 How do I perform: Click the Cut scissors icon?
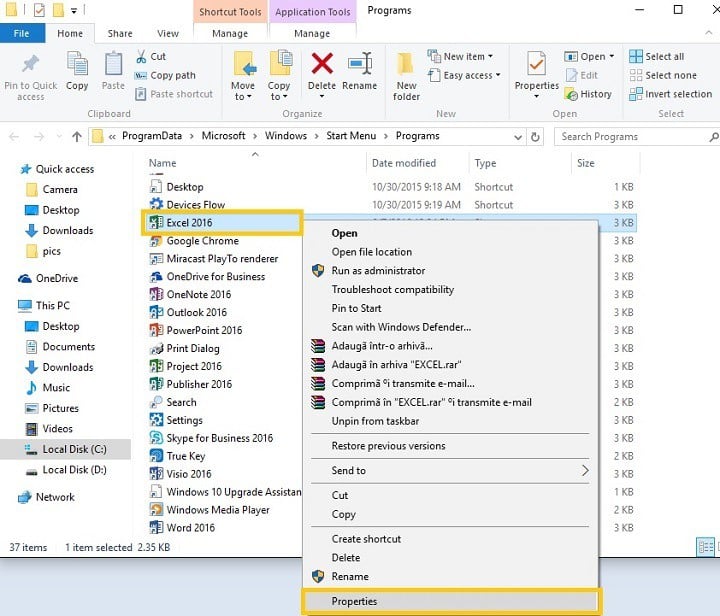tap(141, 56)
